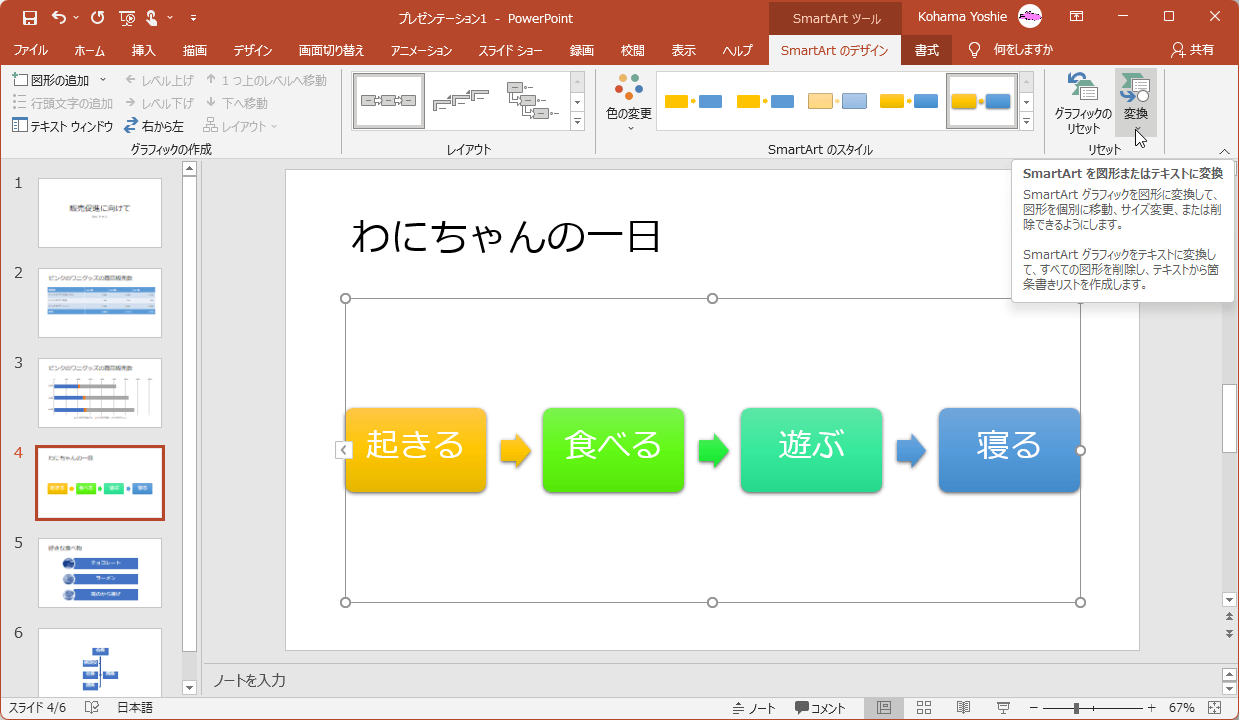This screenshot has width=1239, height=720.
Task: Click 図形の追加 add shape button
Action: (x=52, y=80)
